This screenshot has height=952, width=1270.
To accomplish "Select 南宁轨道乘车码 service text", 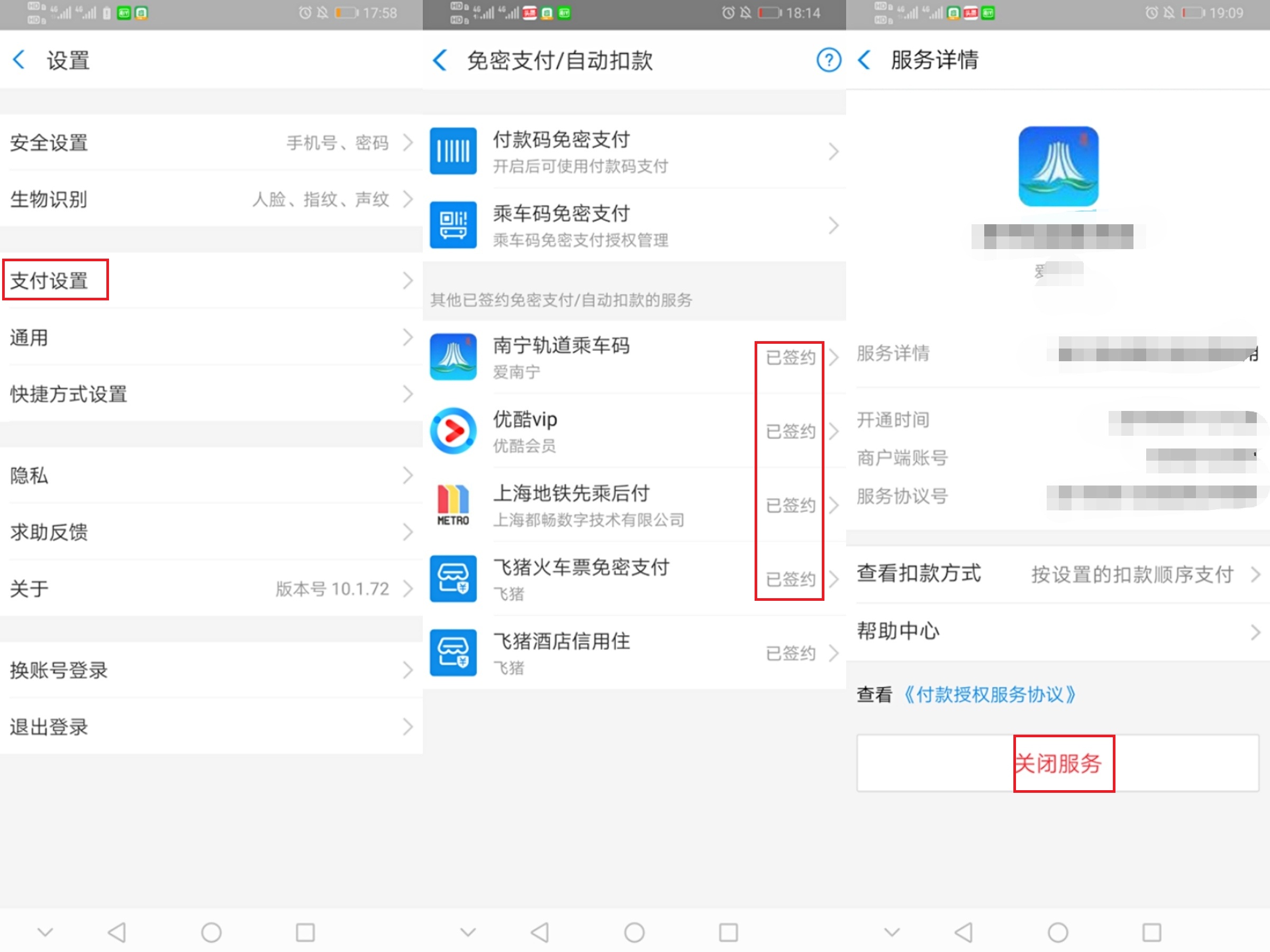I will [561, 345].
